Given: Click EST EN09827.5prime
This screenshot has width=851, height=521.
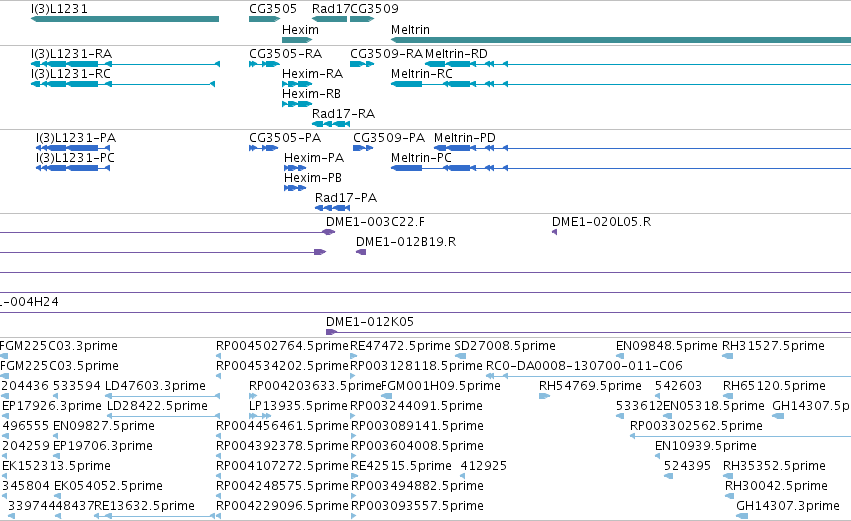Looking at the screenshot, I should click(104, 426).
